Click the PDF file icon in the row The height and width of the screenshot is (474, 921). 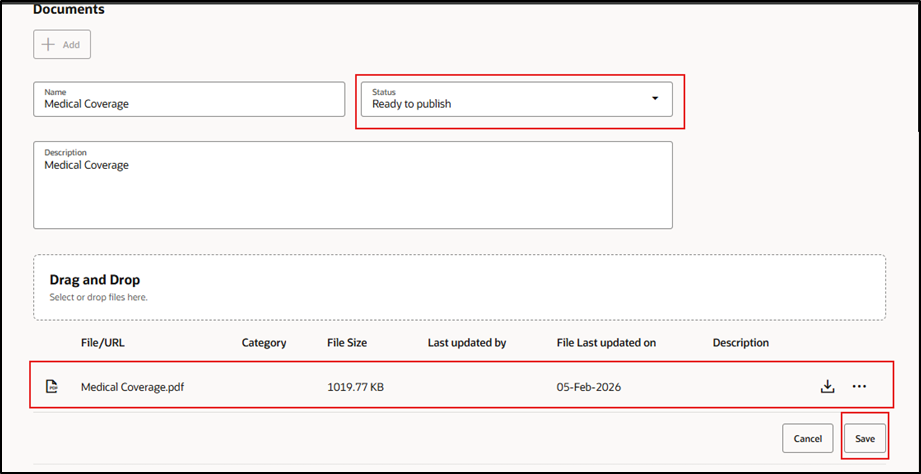point(52,386)
